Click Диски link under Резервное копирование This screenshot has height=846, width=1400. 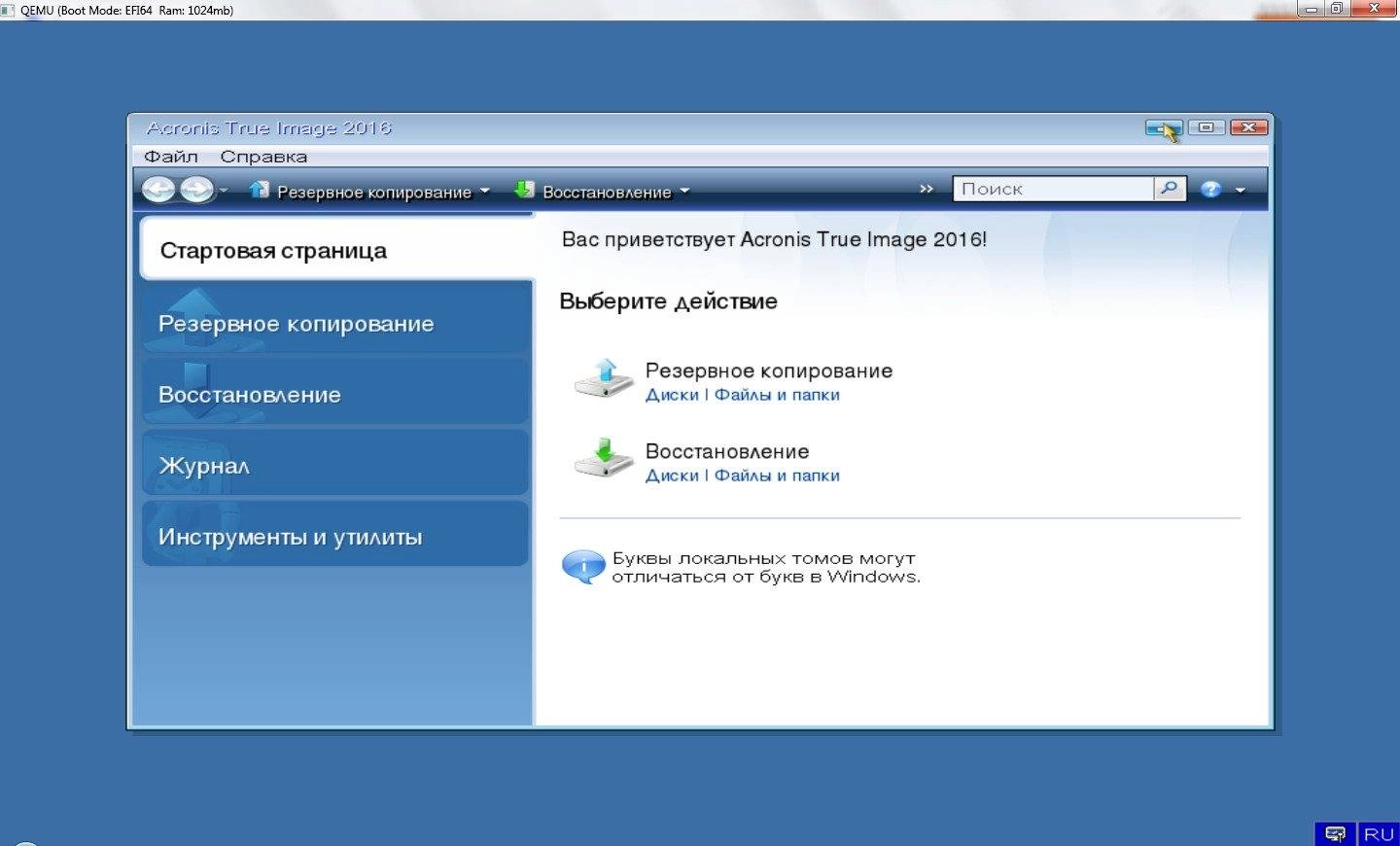(672, 395)
